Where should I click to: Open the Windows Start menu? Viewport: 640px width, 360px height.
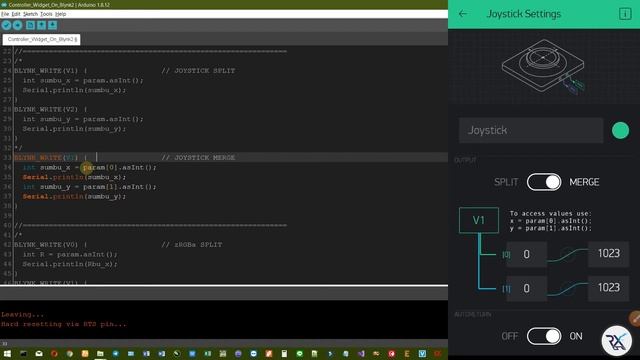click(7, 353)
